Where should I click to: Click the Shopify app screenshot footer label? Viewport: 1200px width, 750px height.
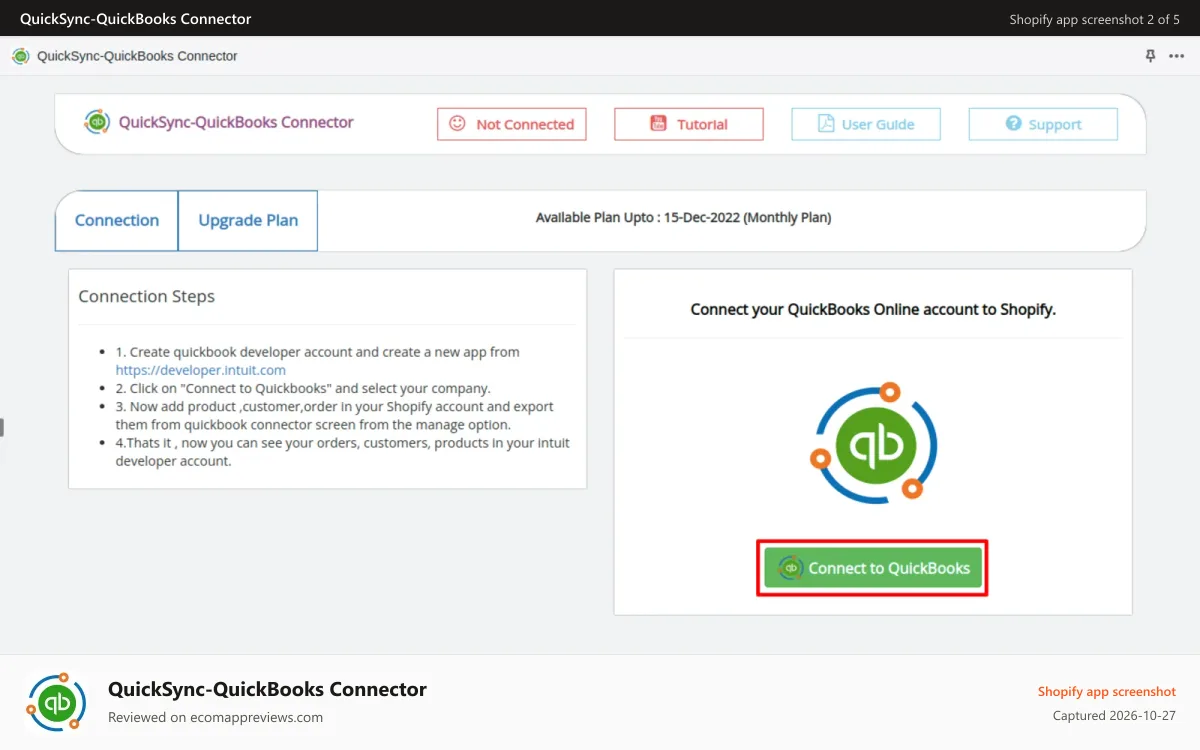pos(1107,692)
